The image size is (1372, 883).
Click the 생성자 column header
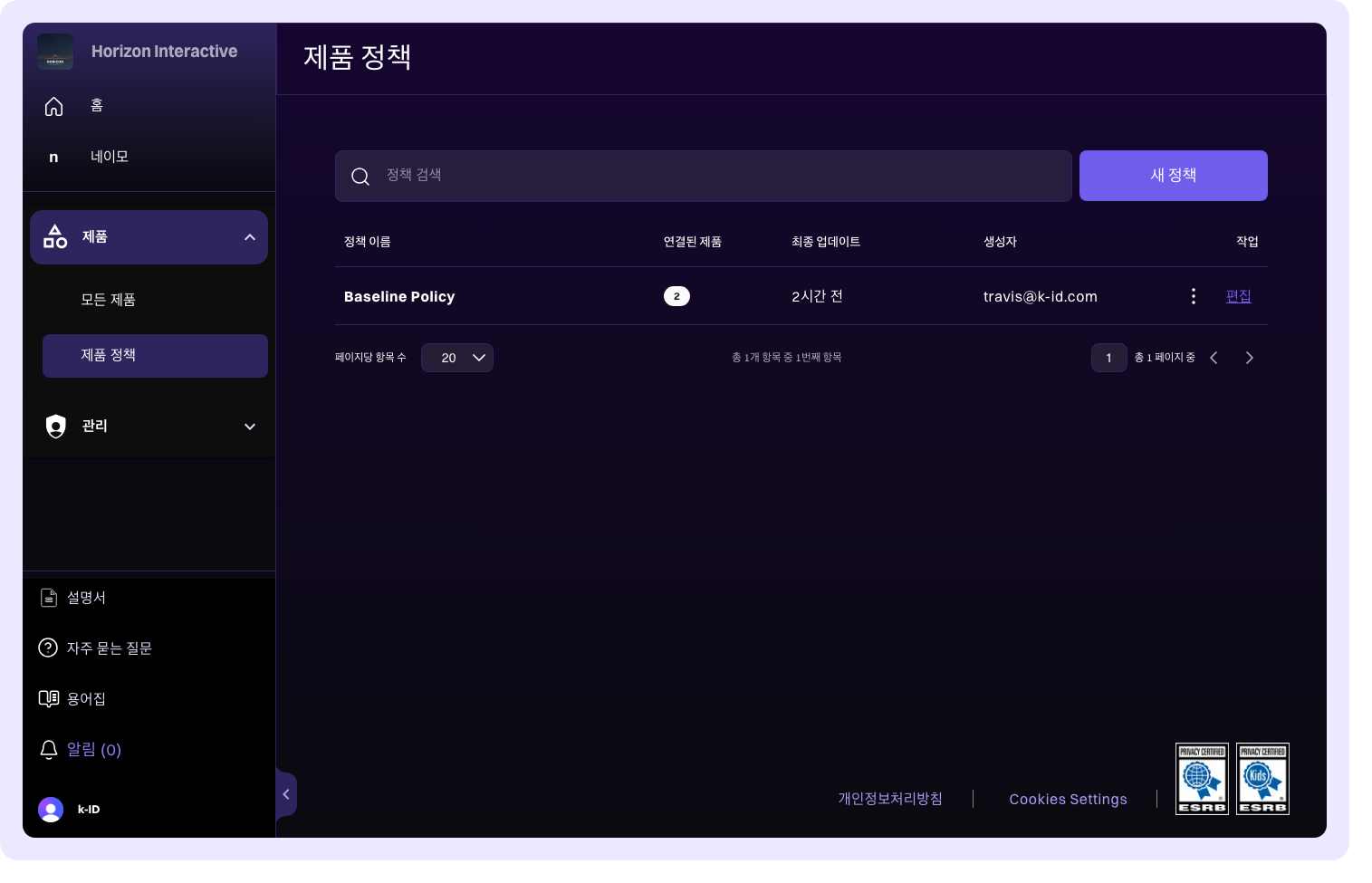[x=1001, y=242]
